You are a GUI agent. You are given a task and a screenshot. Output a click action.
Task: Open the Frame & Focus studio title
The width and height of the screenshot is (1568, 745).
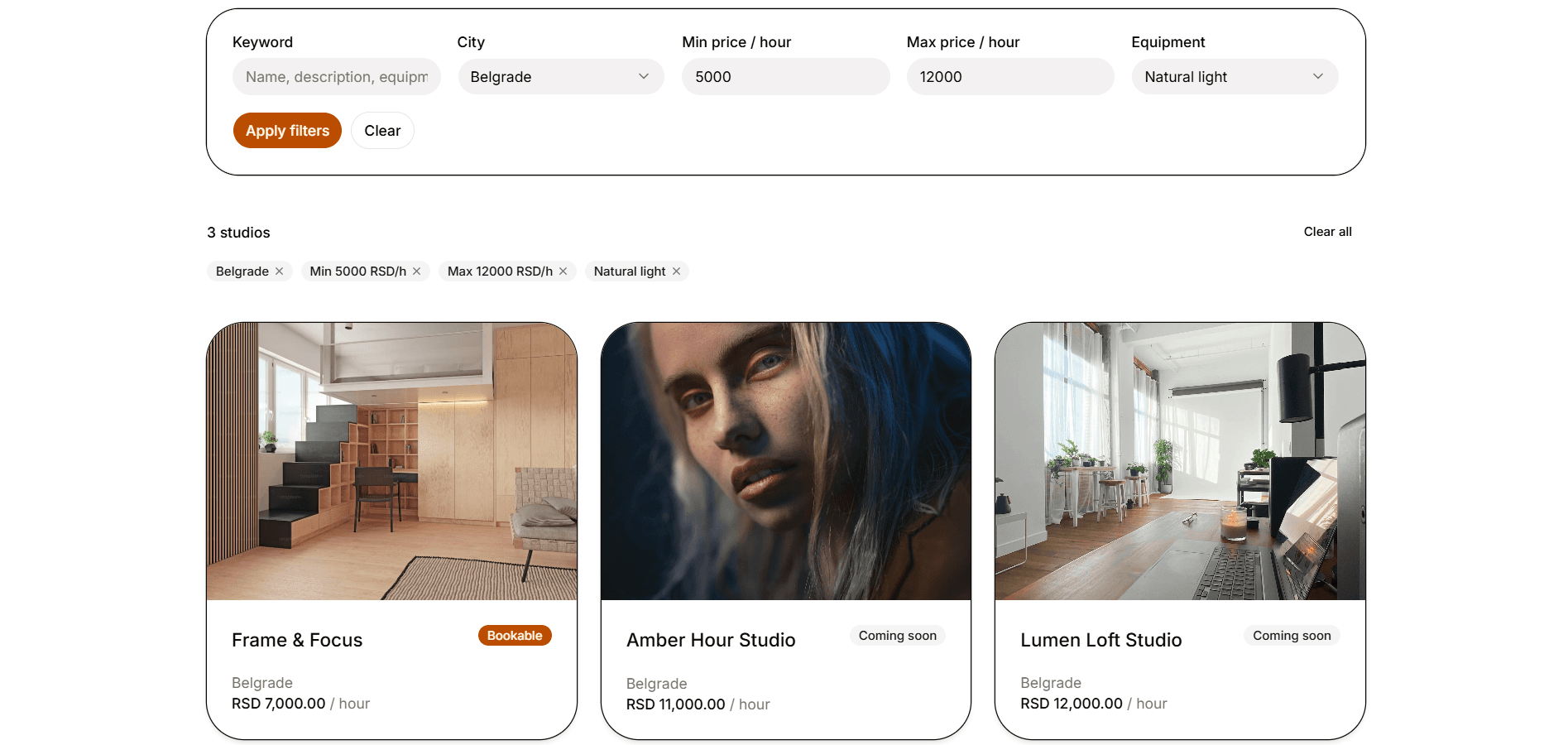tap(297, 640)
